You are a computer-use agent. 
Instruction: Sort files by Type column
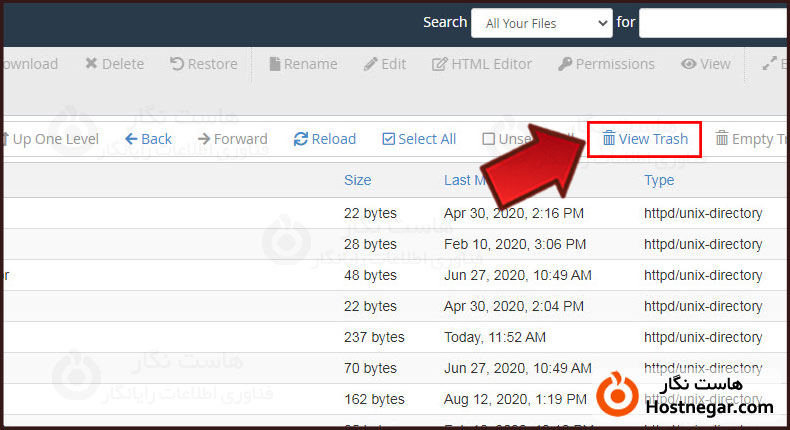(658, 180)
